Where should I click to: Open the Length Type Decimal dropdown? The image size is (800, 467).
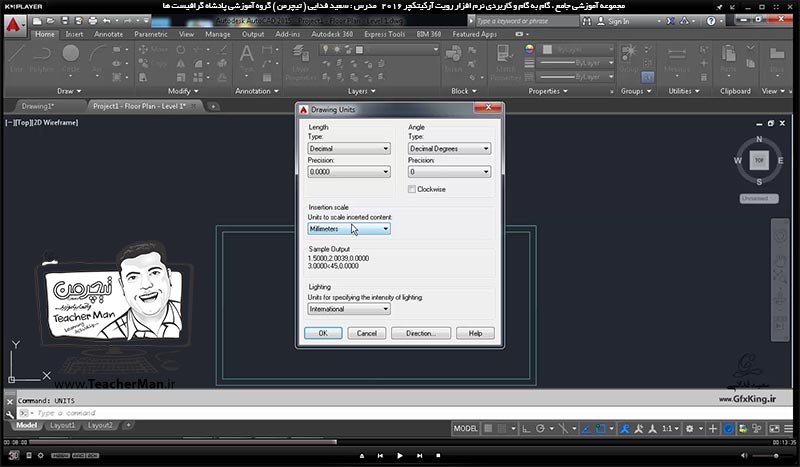[349, 149]
